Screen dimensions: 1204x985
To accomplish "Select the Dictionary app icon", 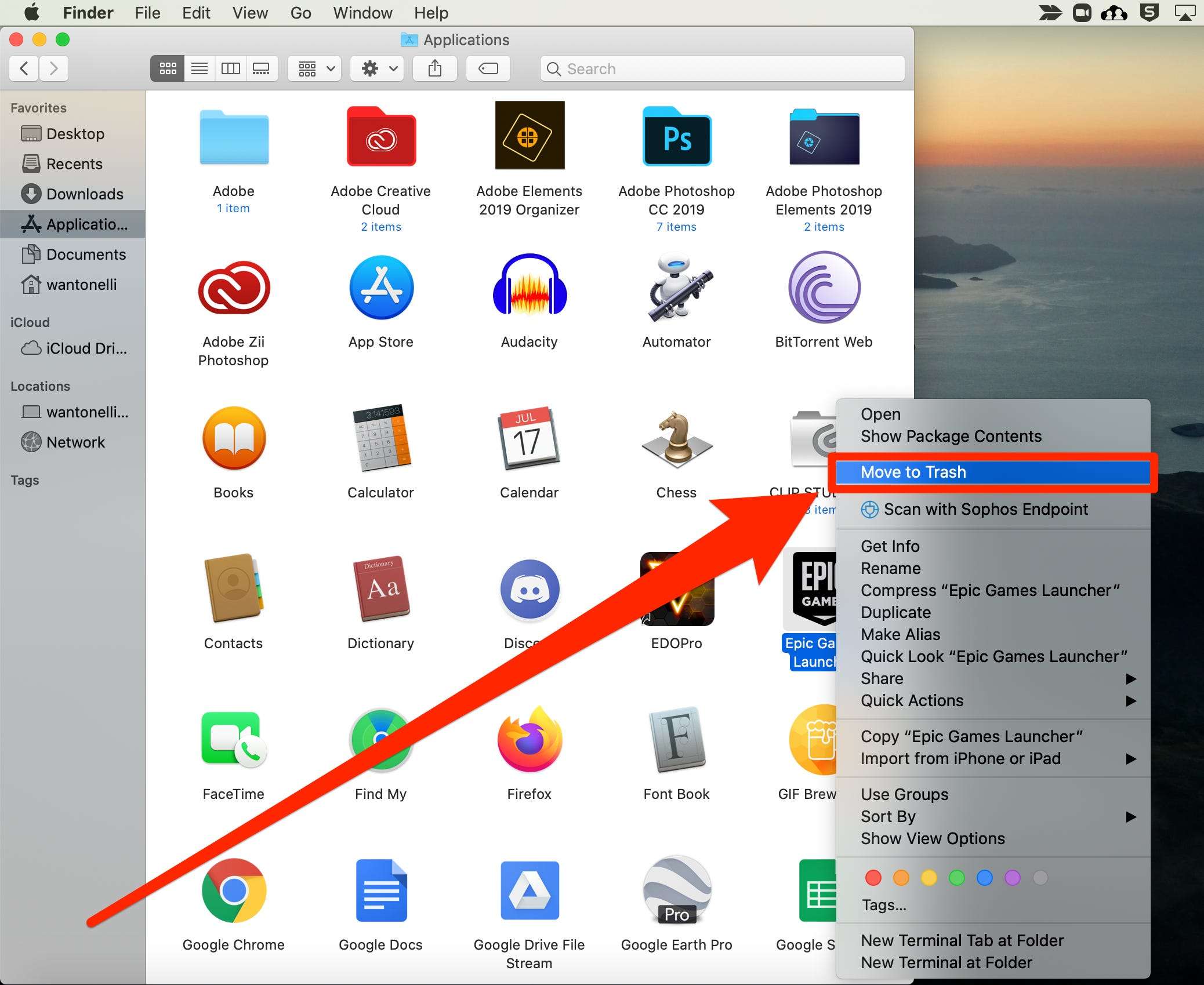I will (381, 588).
